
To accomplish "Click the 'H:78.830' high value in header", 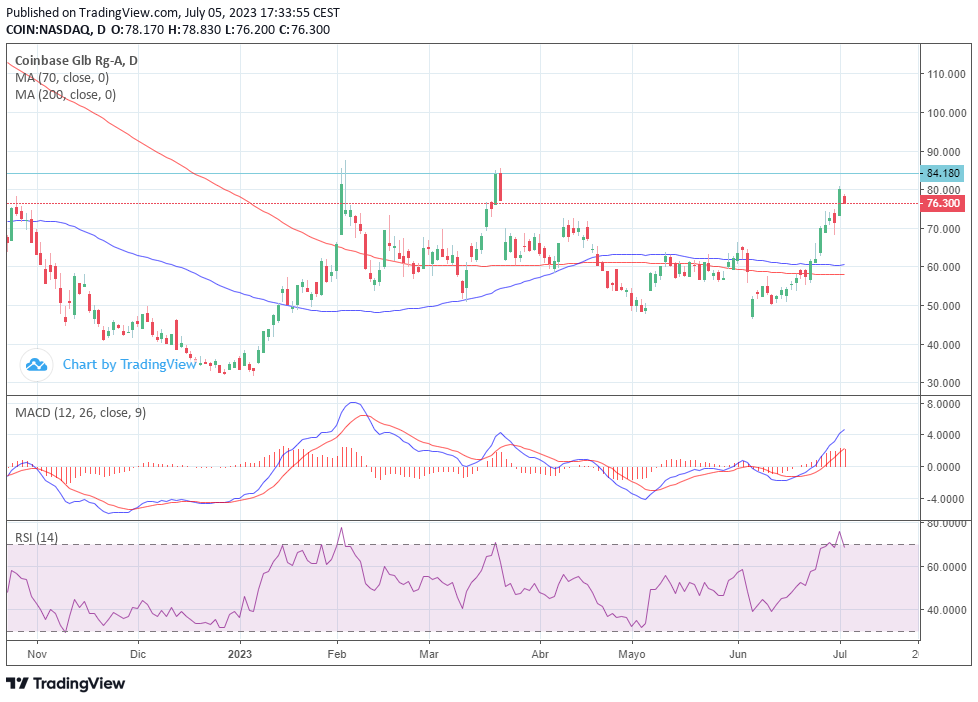I will coord(195,29).
